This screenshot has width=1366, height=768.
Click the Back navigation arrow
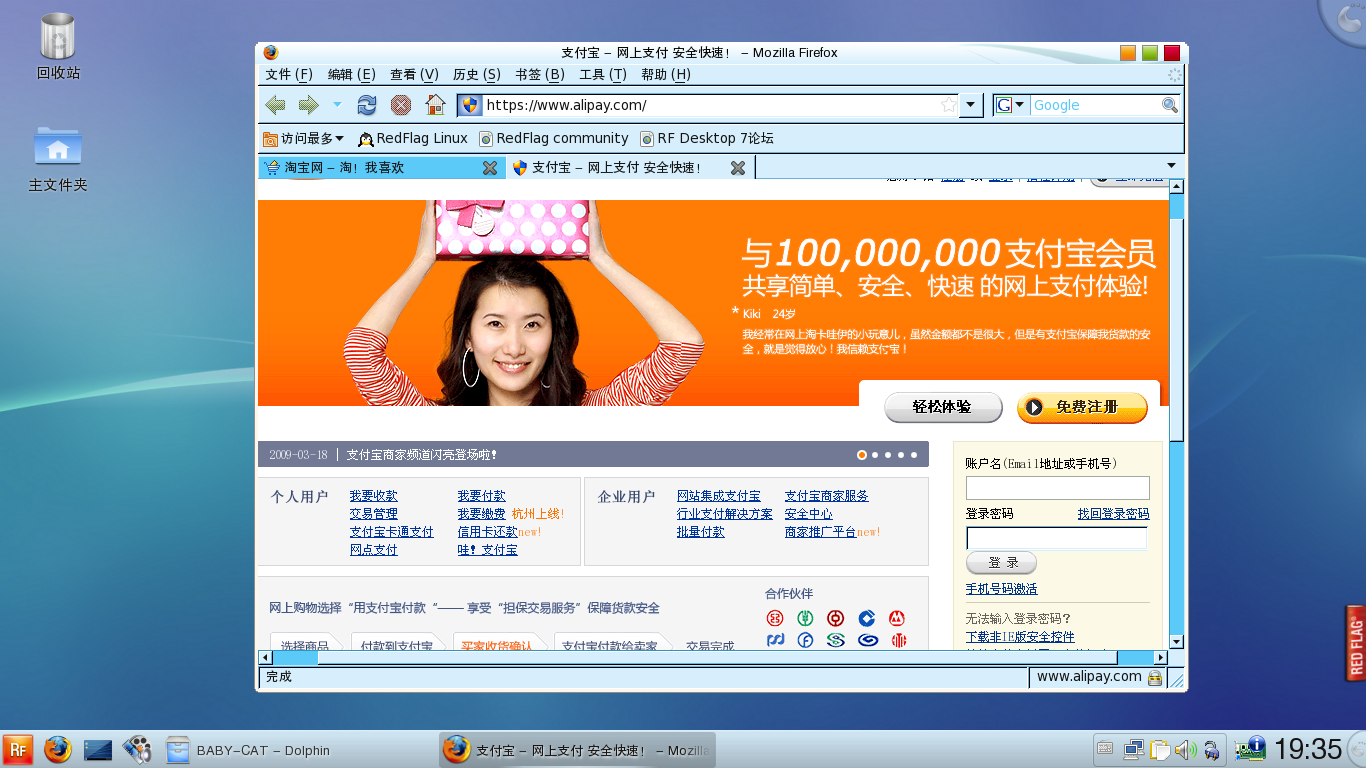(275, 105)
